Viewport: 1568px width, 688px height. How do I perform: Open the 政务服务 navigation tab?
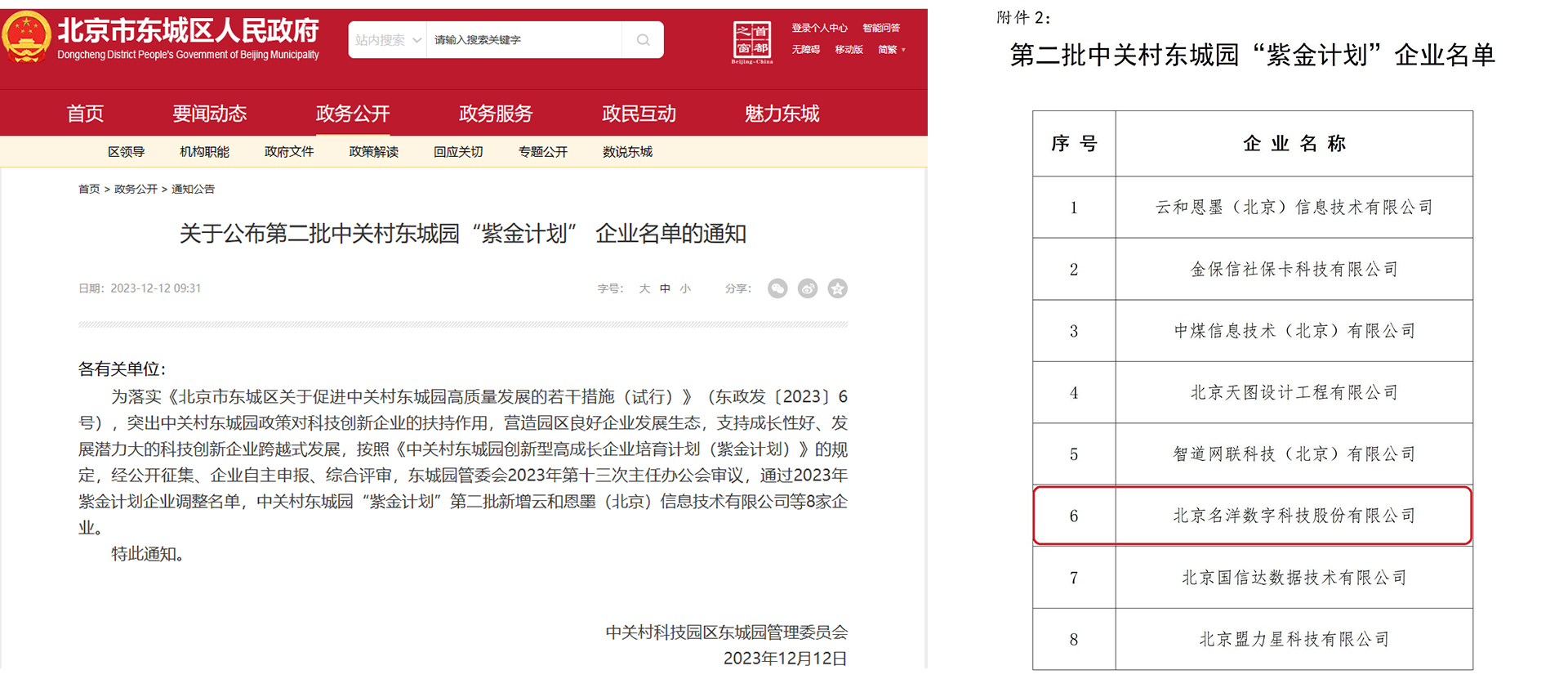click(x=496, y=114)
